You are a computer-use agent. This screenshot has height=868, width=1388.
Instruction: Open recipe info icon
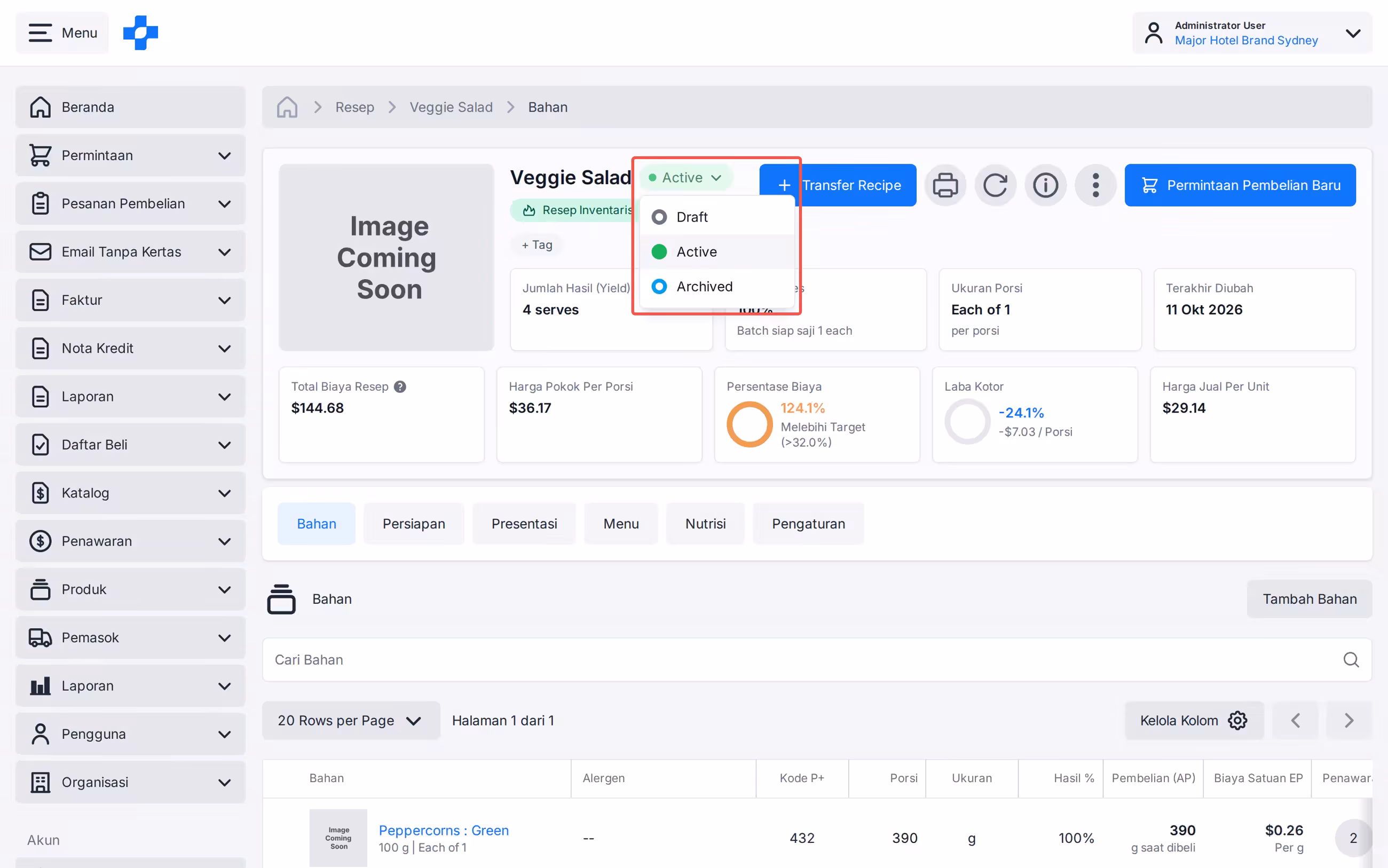(x=1045, y=185)
